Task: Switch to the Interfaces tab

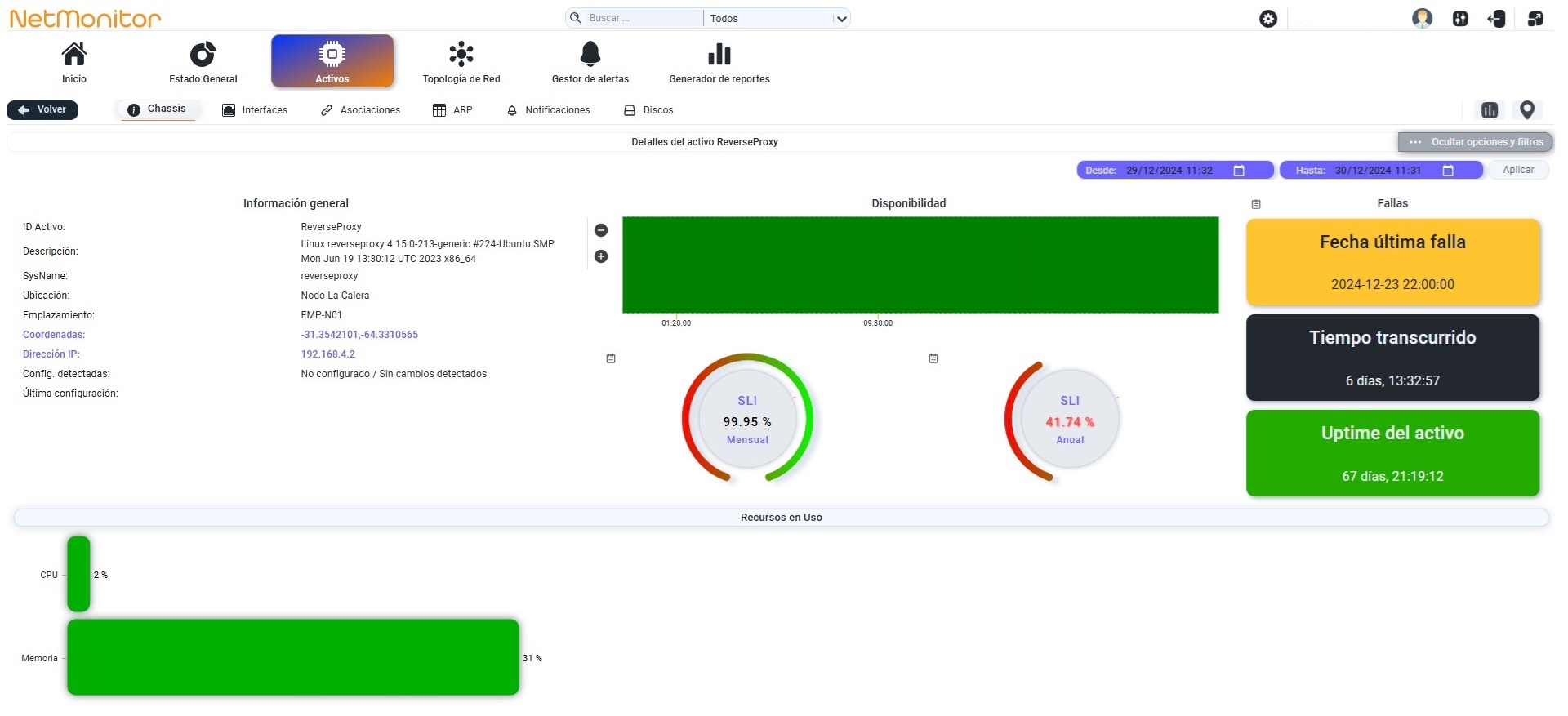Action: coord(255,110)
